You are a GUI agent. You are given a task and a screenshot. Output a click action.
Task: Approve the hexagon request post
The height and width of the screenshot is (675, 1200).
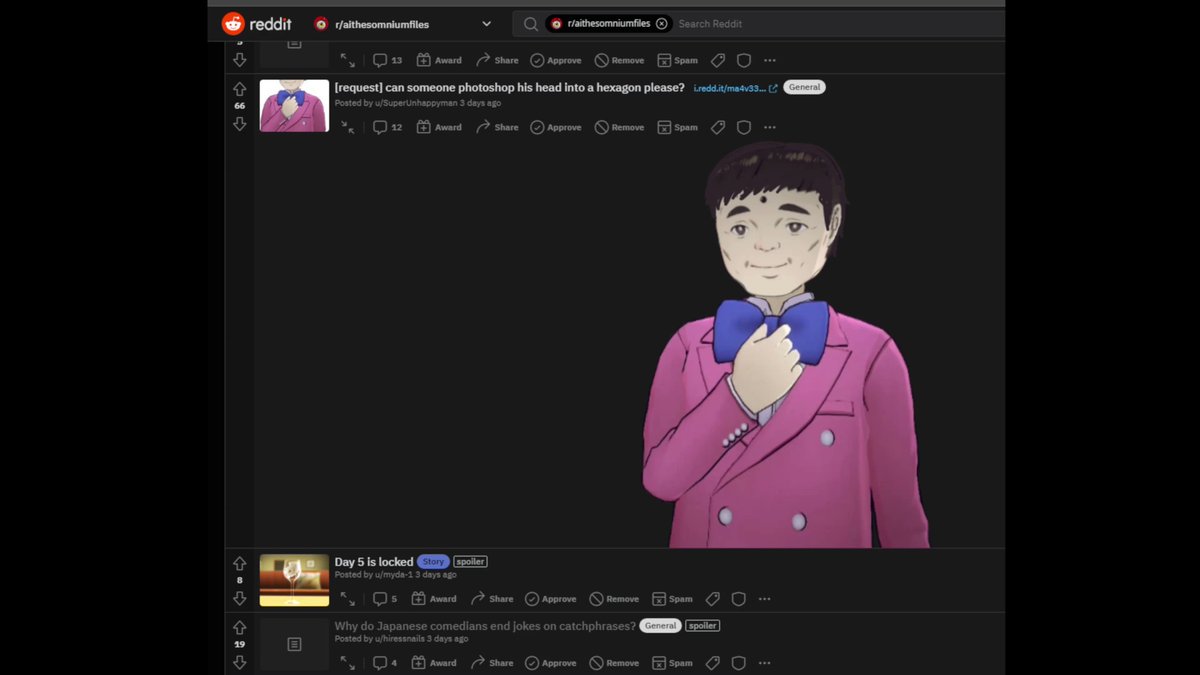coord(556,127)
